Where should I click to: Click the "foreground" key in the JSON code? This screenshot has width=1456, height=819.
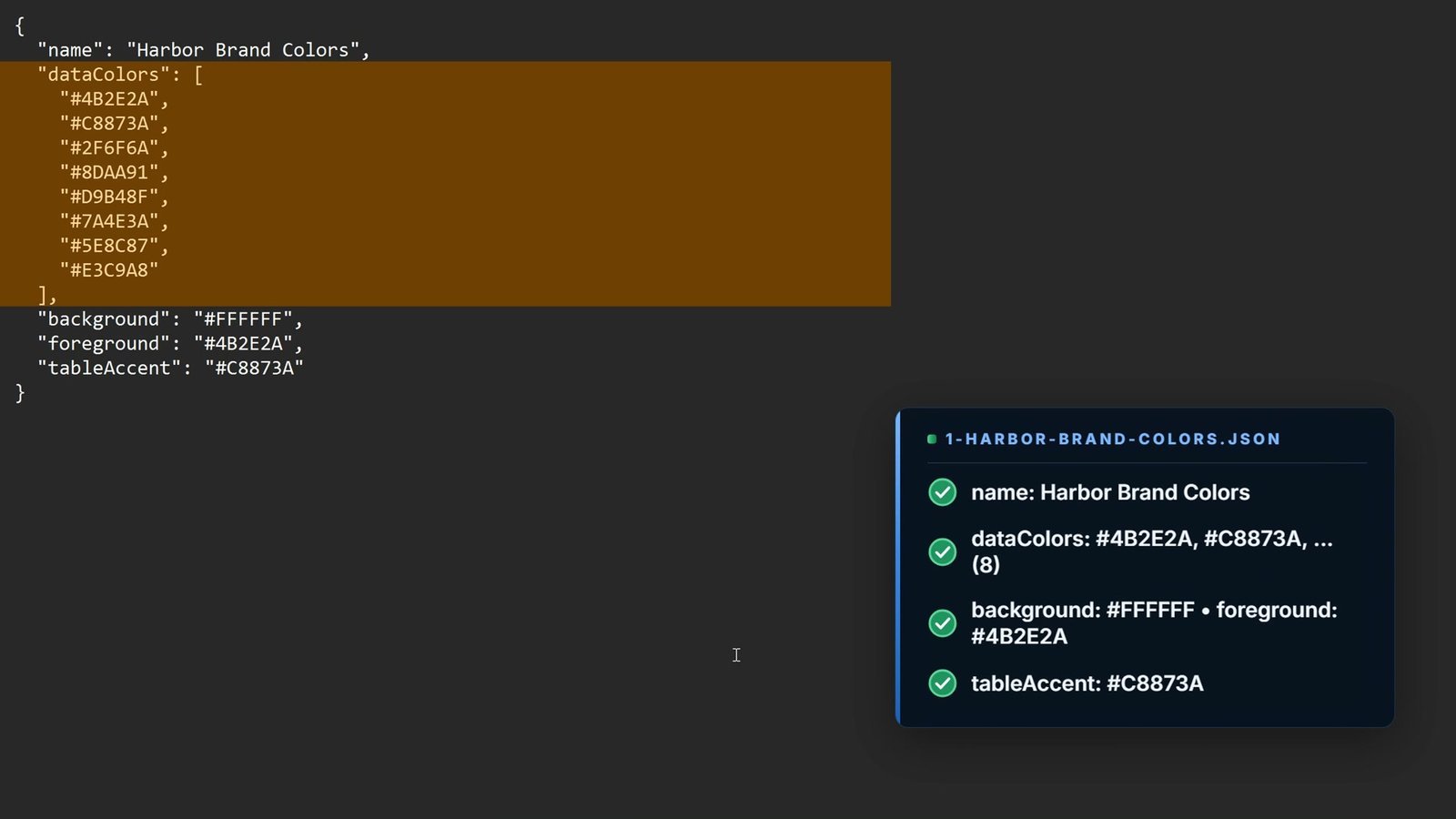pos(104,344)
